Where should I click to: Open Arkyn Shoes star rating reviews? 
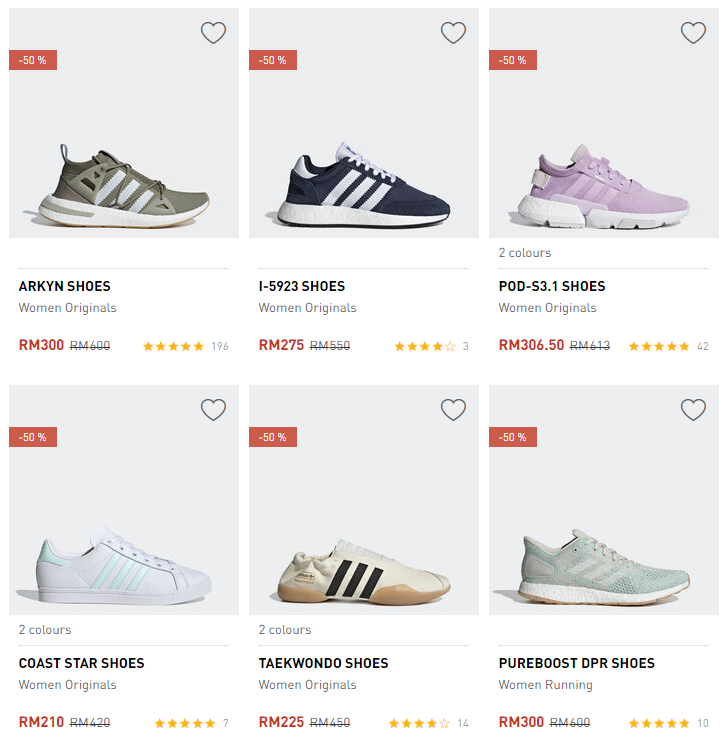tap(173, 347)
